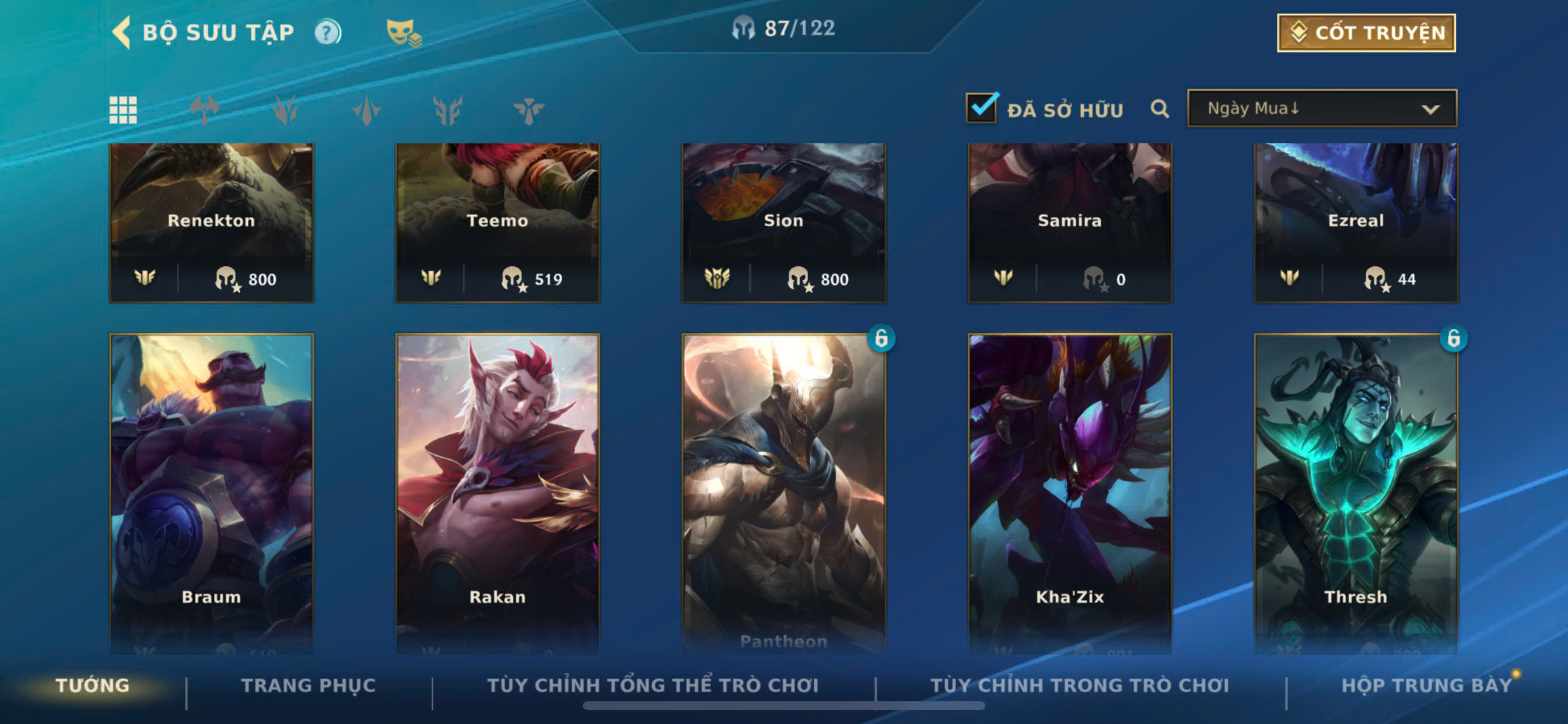Expand the Ngày Mua sort dropdown
1568x724 pixels.
point(1321,108)
